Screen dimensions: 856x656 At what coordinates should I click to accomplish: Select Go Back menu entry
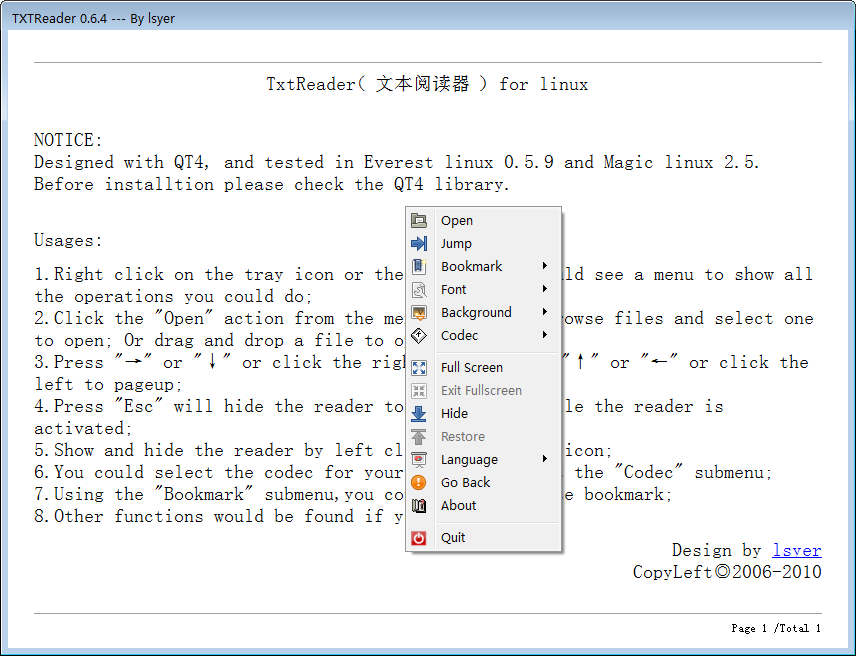click(x=484, y=482)
